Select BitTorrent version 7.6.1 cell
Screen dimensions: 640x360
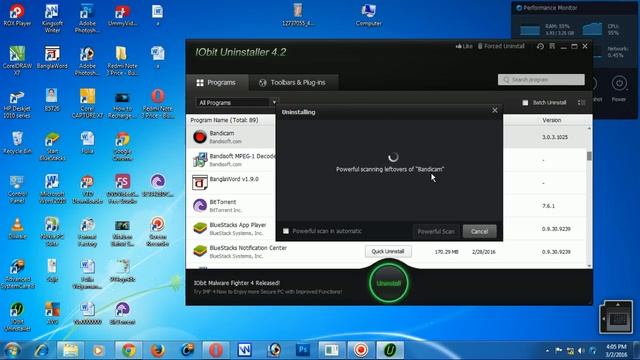click(x=548, y=206)
